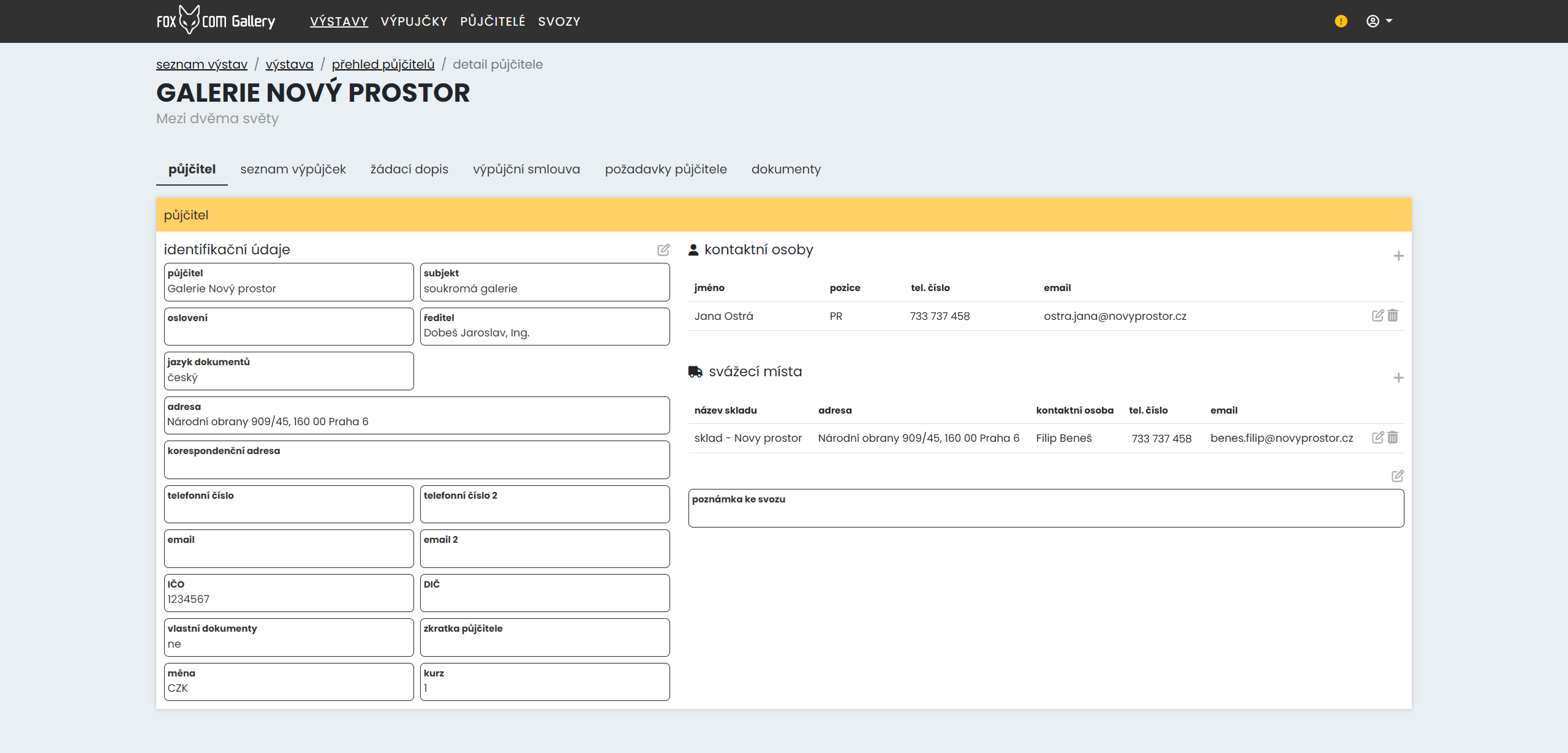
Task: Open the žádací dopis tab
Action: pyautogui.click(x=409, y=169)
